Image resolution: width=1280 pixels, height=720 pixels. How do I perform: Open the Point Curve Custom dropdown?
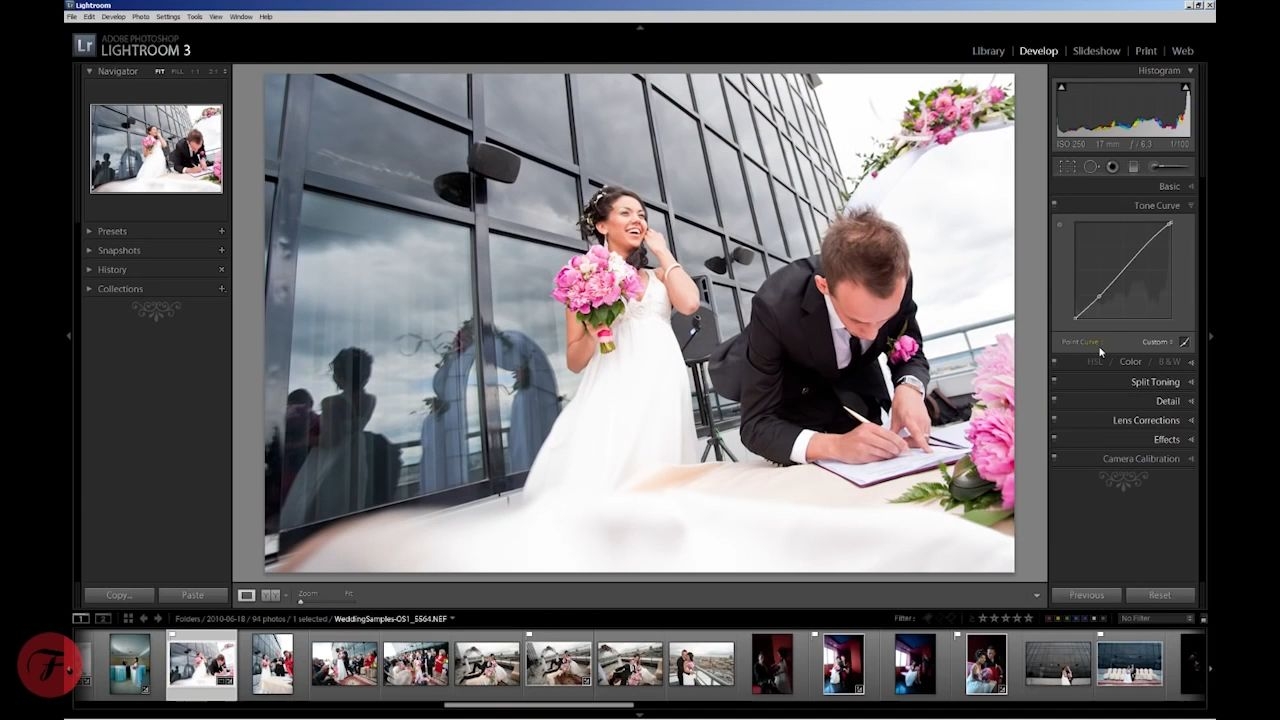[x=1157, y=342]
